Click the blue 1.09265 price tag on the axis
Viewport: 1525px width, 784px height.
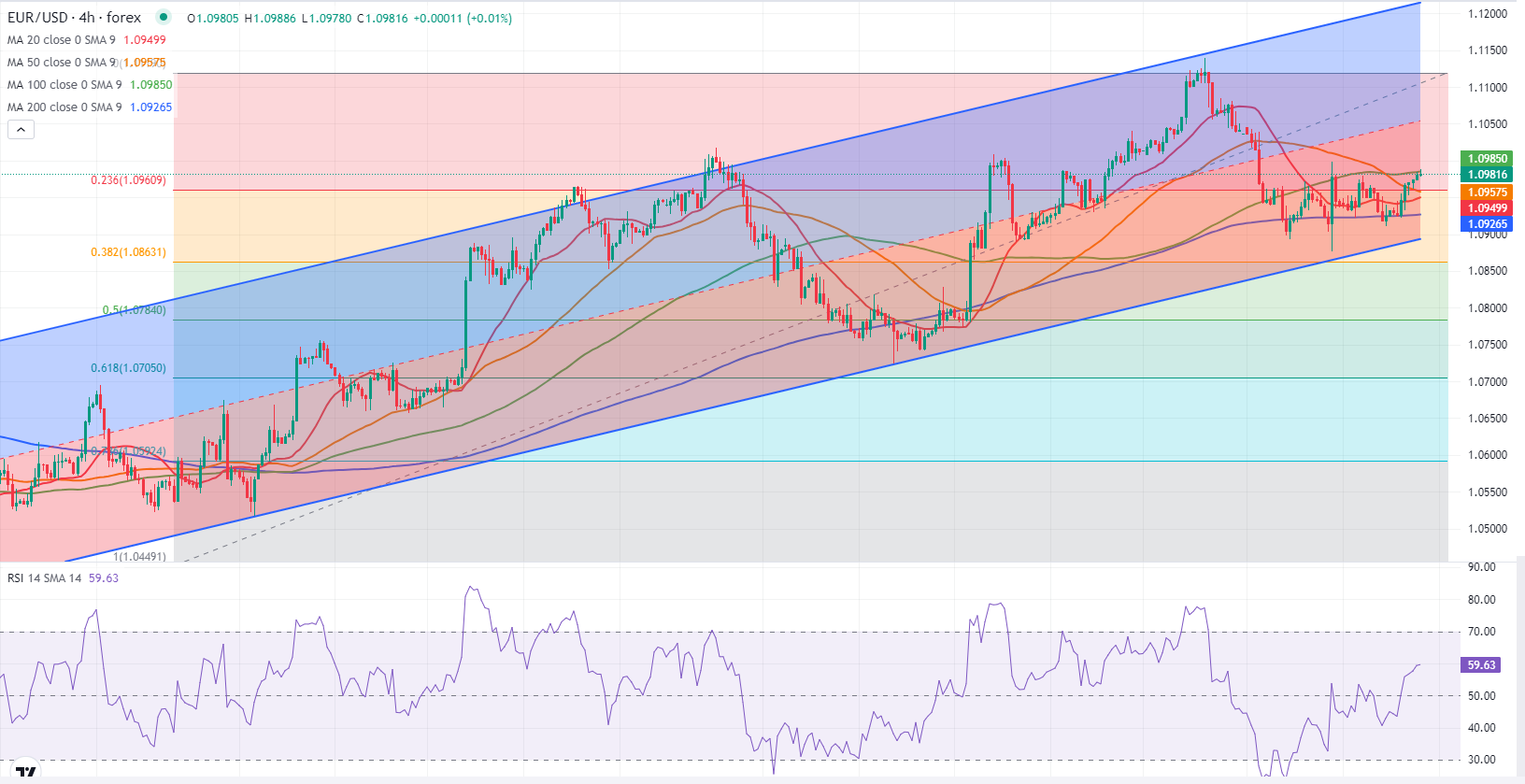pos(1487,224)
